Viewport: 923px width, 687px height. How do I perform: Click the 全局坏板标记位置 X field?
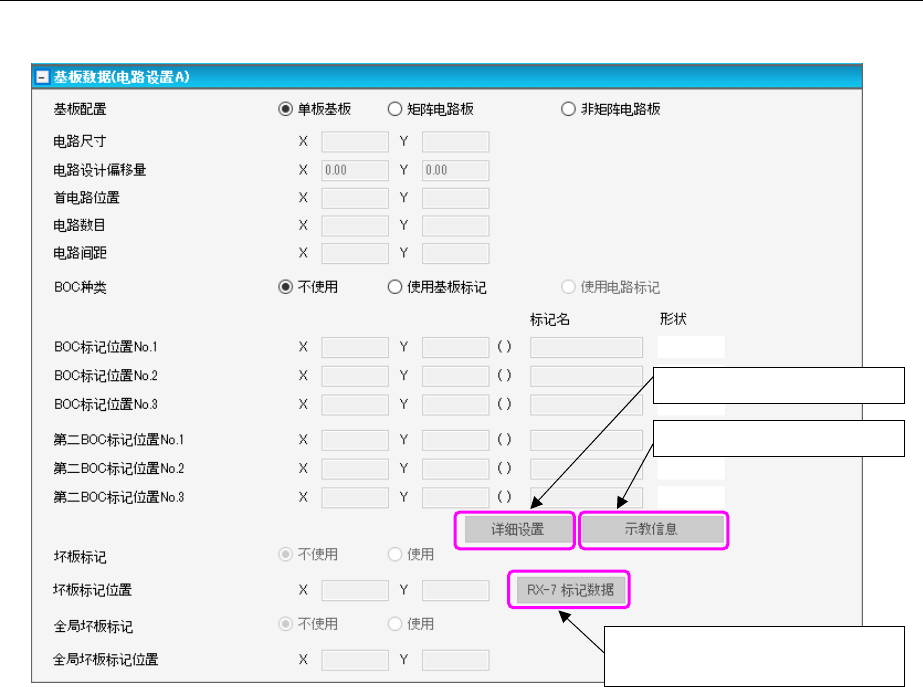tap(355, 660)
